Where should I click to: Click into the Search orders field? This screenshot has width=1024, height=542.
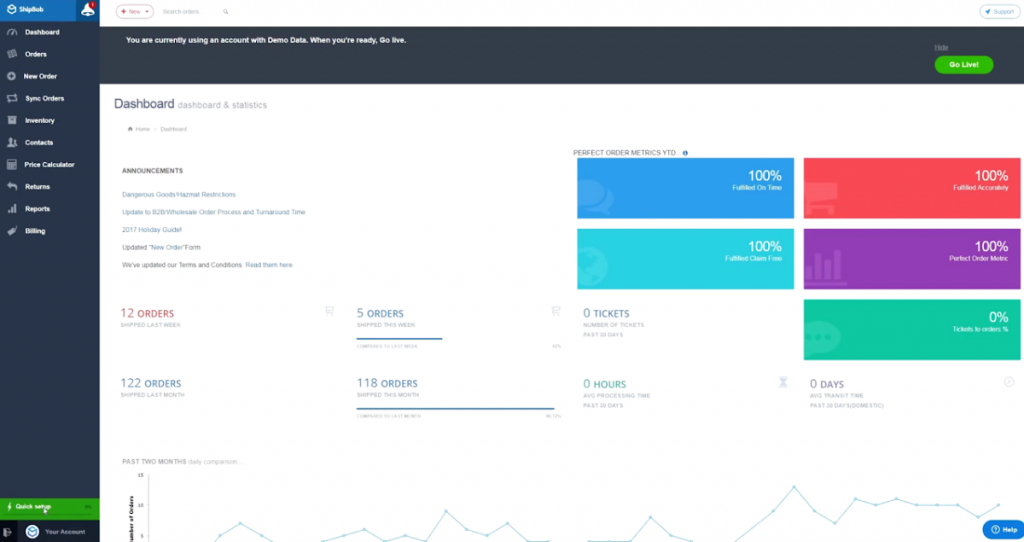pyautogui.click(x=185, y=12)
